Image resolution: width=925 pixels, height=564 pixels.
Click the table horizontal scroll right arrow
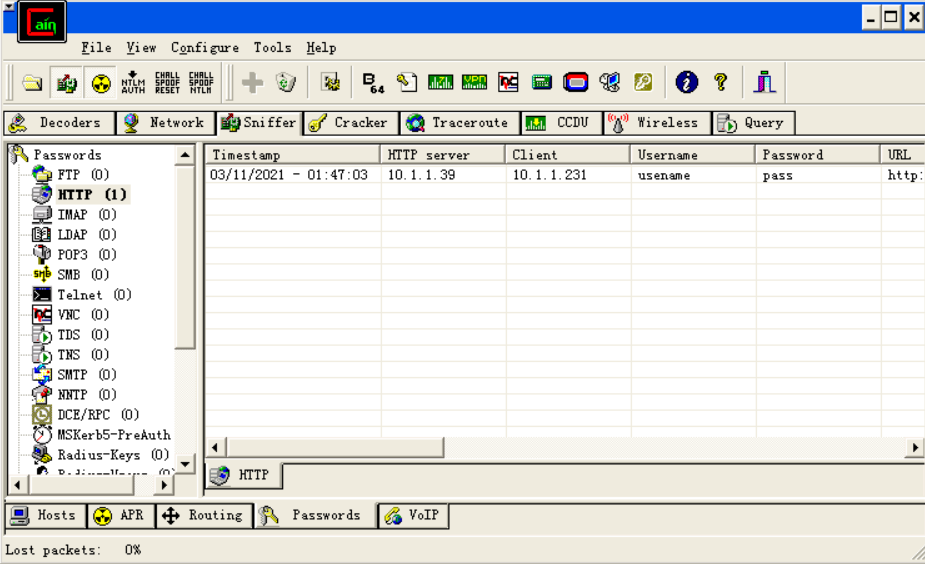914,447
